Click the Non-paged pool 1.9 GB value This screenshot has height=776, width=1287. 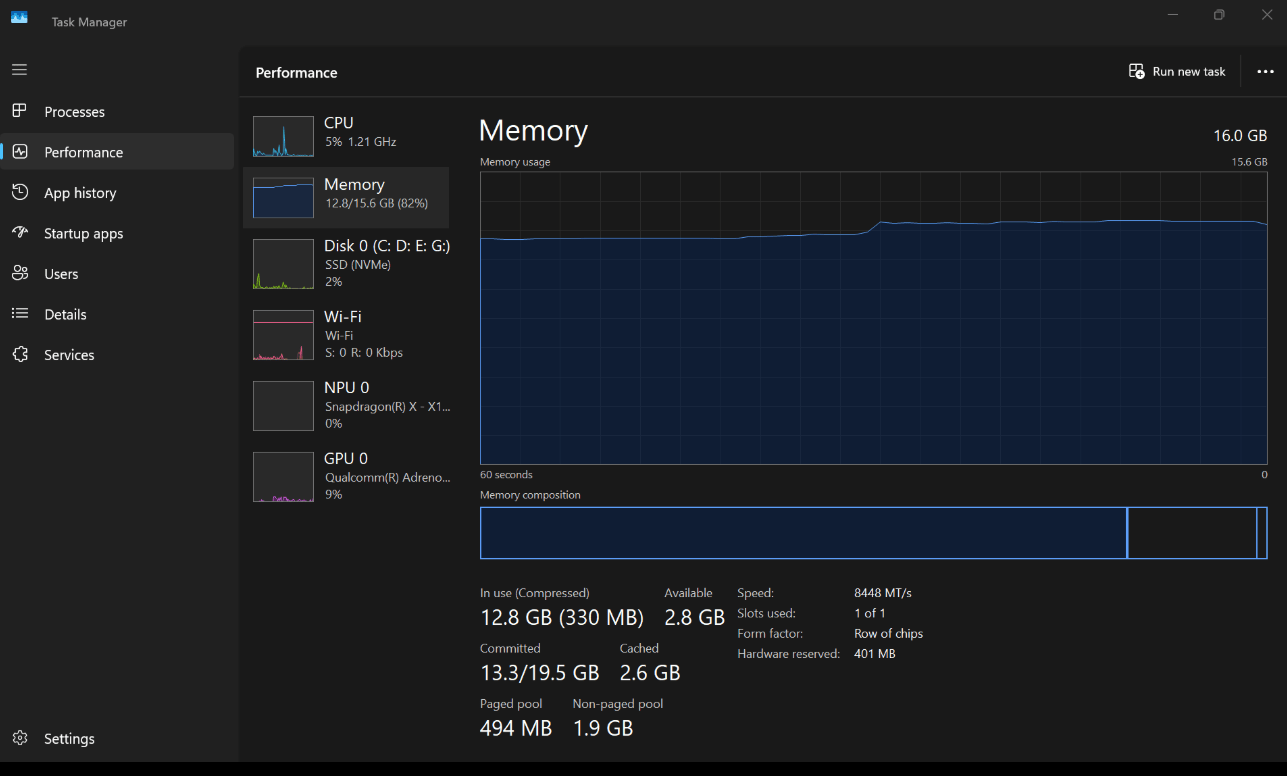click(x=603, y=728)
